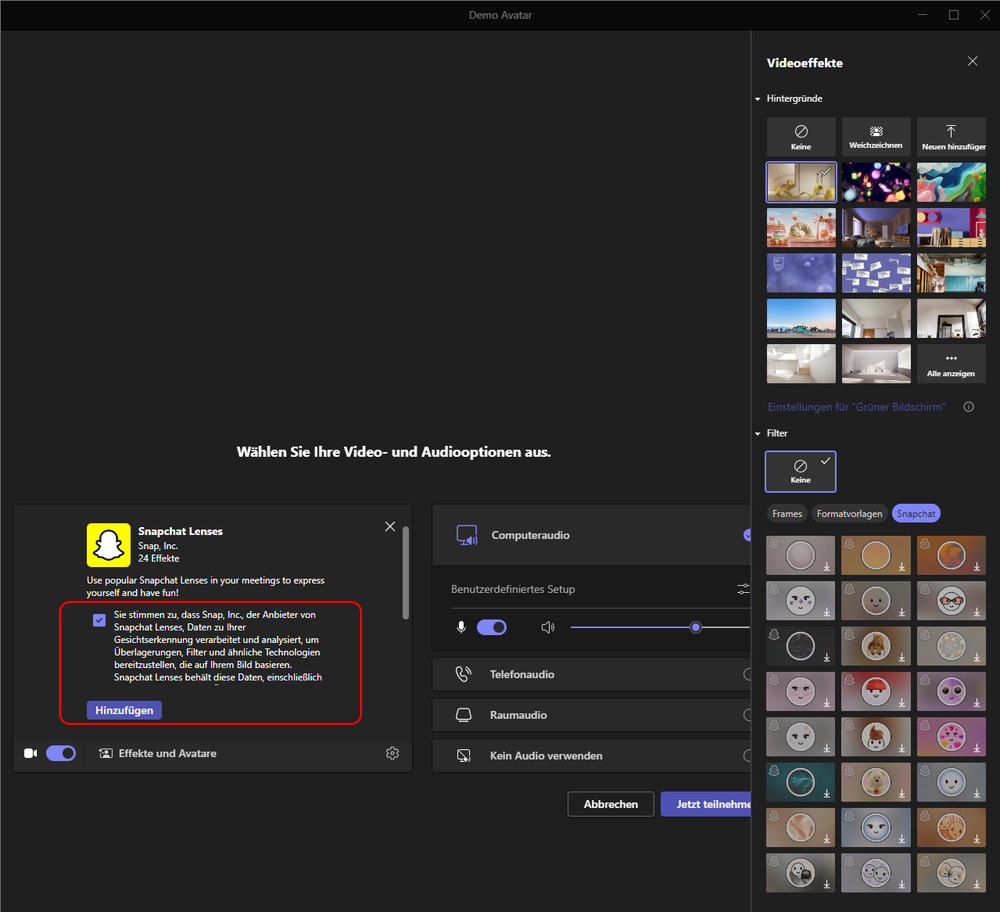Open Benutzerdefiniertes Setup audio sliders icon
This screenshot has width=1000, height=912.
pos(743,589)
